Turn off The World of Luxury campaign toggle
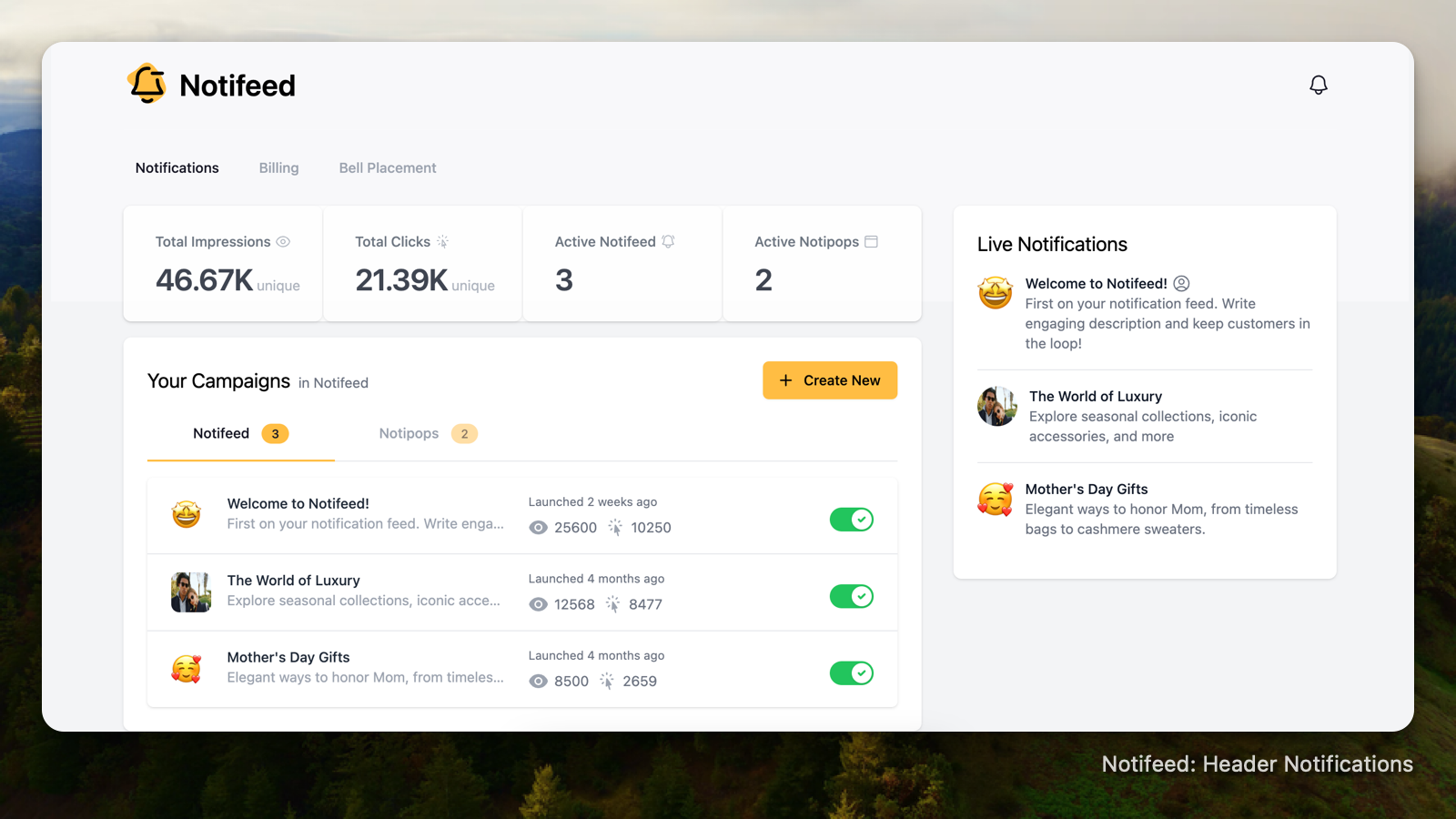The image size is (1456, 819). pos(852,596)
